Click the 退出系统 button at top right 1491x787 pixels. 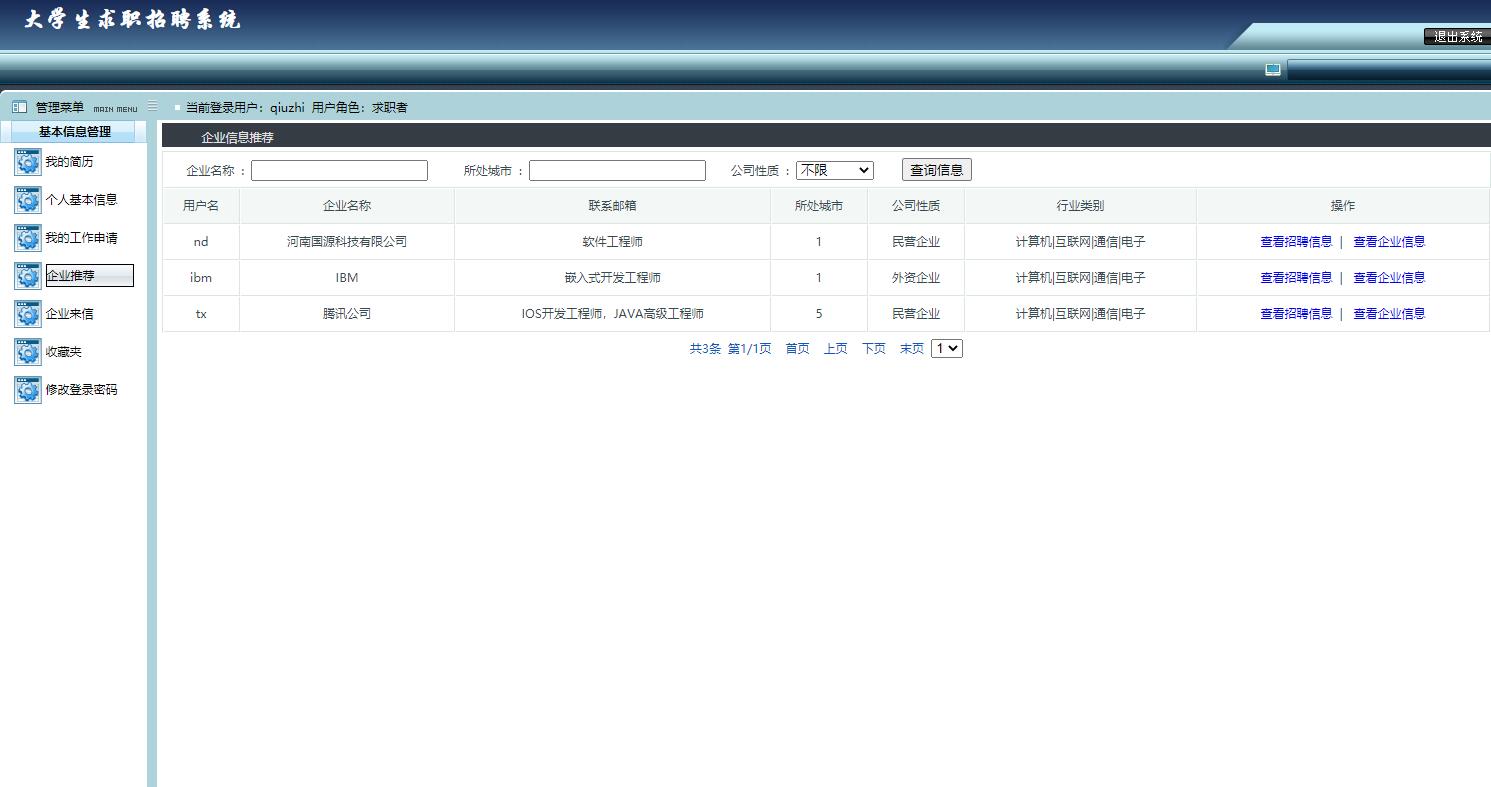click(x=1456, y=37)
